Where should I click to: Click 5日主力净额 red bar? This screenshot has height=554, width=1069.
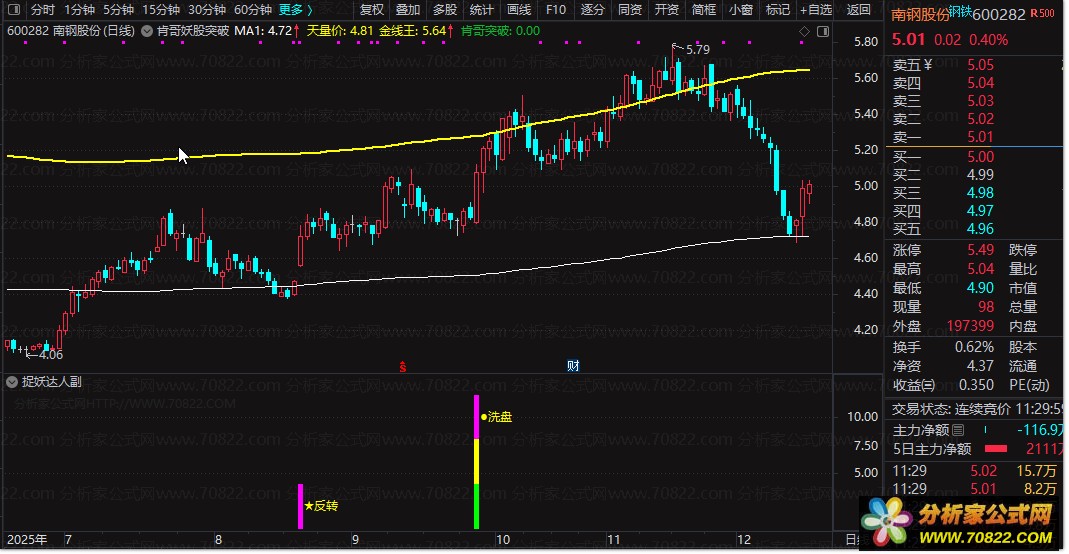click(996, 449)
